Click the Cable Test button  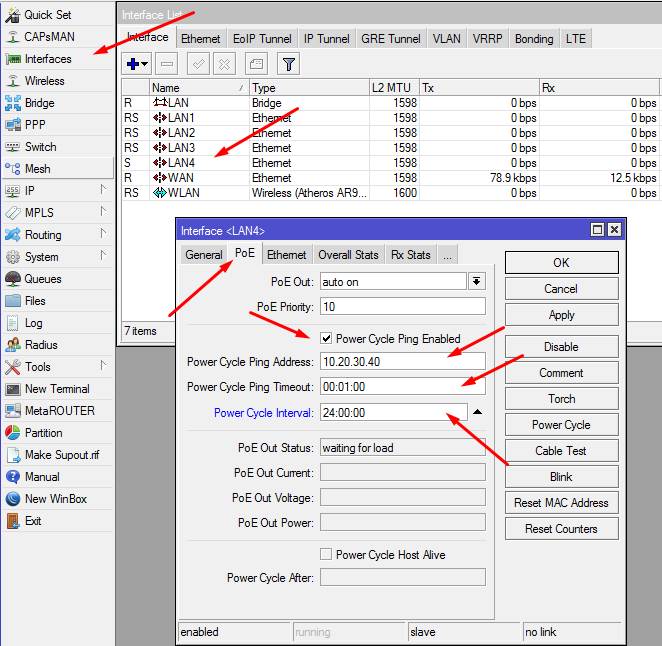[561, 451]
